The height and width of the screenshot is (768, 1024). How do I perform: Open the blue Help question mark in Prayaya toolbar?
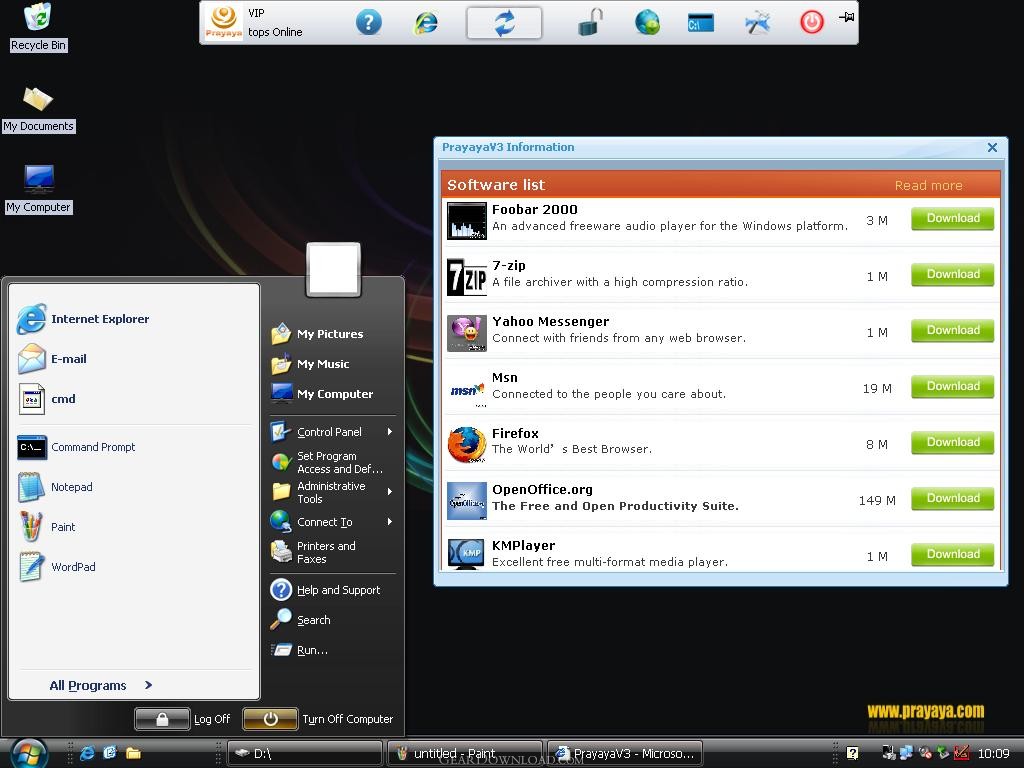[x=368, y=23]
